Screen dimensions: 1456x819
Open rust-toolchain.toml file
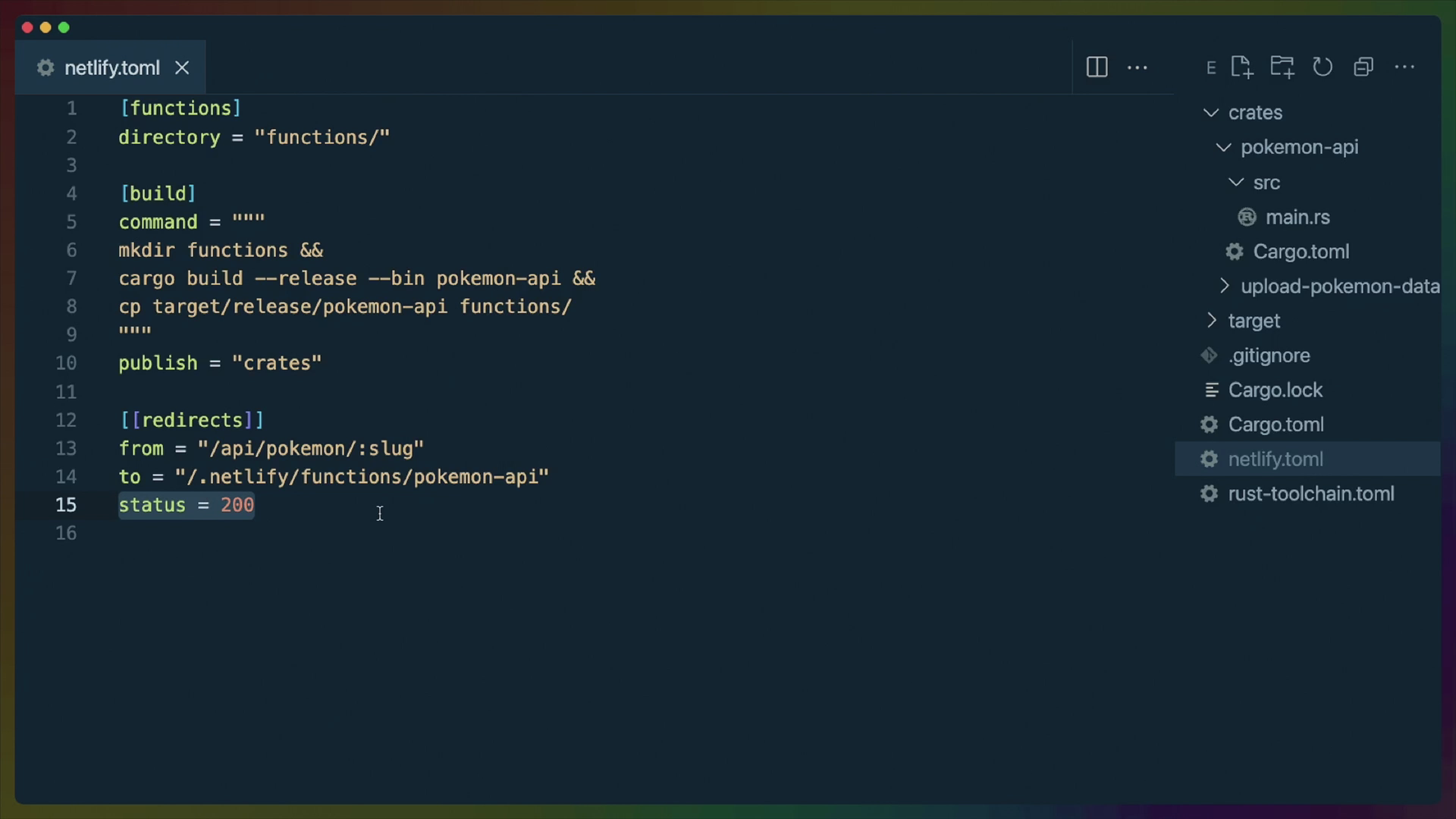[1311, 494]
